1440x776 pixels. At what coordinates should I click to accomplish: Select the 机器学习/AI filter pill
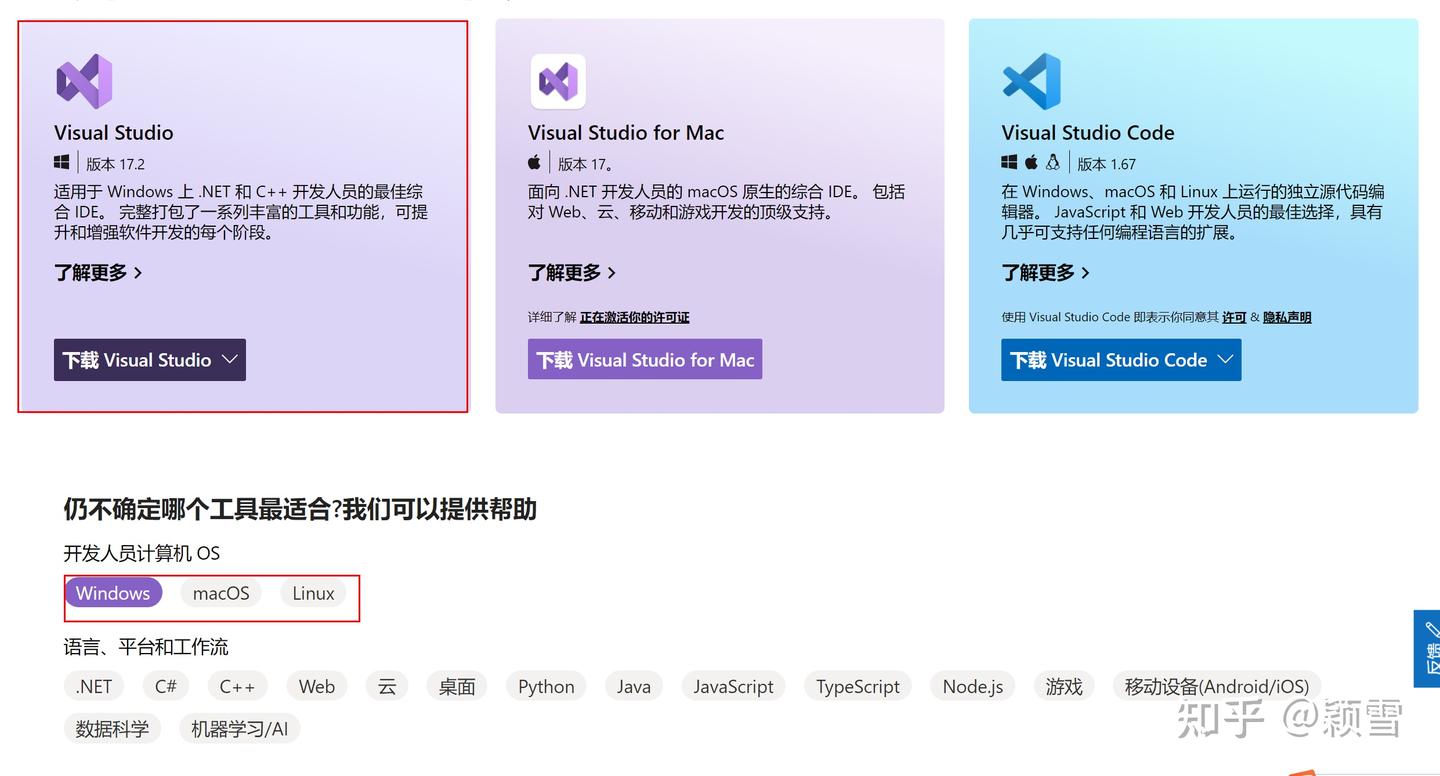tap(239, 728)
